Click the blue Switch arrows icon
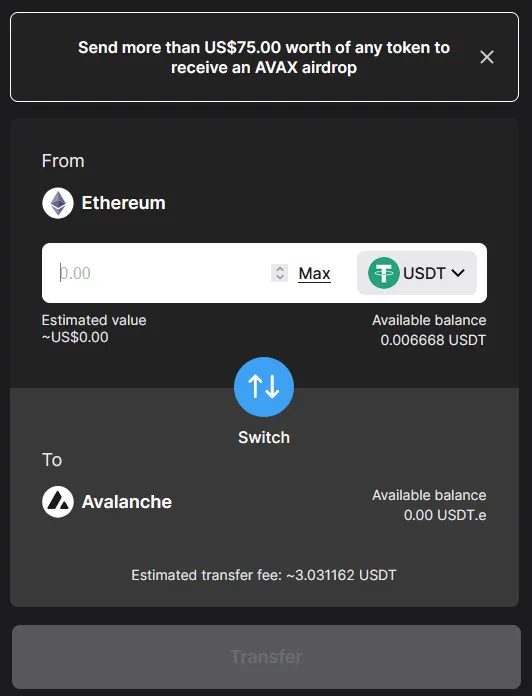Viewport: 532px width, 696px height. tap(264, 387)
